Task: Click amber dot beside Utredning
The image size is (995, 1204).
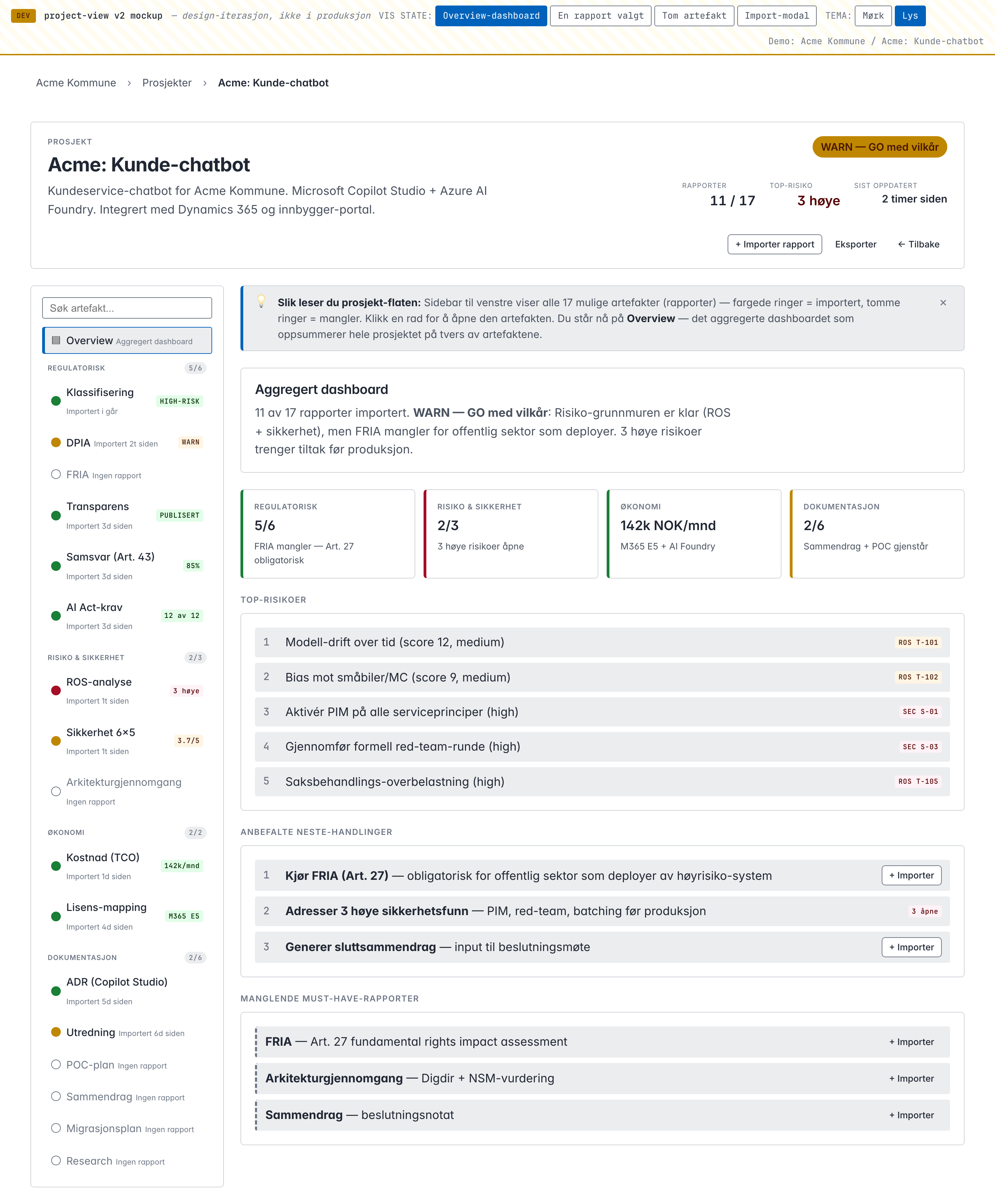Action: tap(56, 1032)
